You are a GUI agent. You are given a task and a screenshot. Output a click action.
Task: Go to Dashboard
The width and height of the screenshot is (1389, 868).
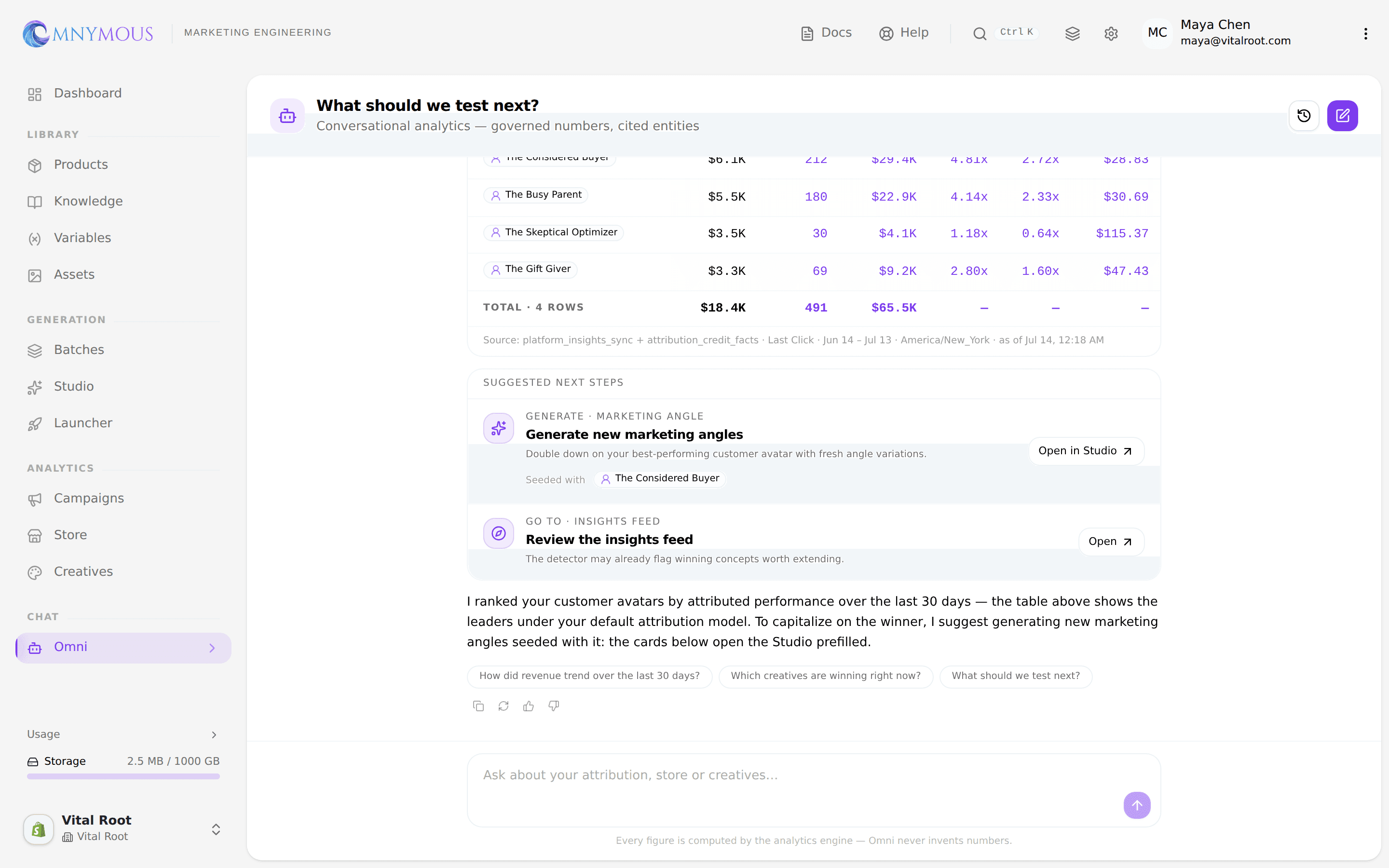pyautogui.click(x=123, y=94)
